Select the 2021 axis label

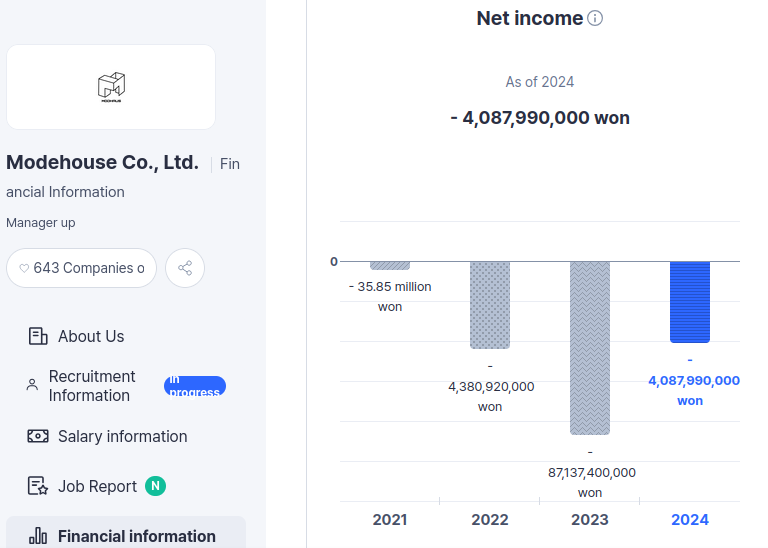pyautogui.click(x=390, y=520)
